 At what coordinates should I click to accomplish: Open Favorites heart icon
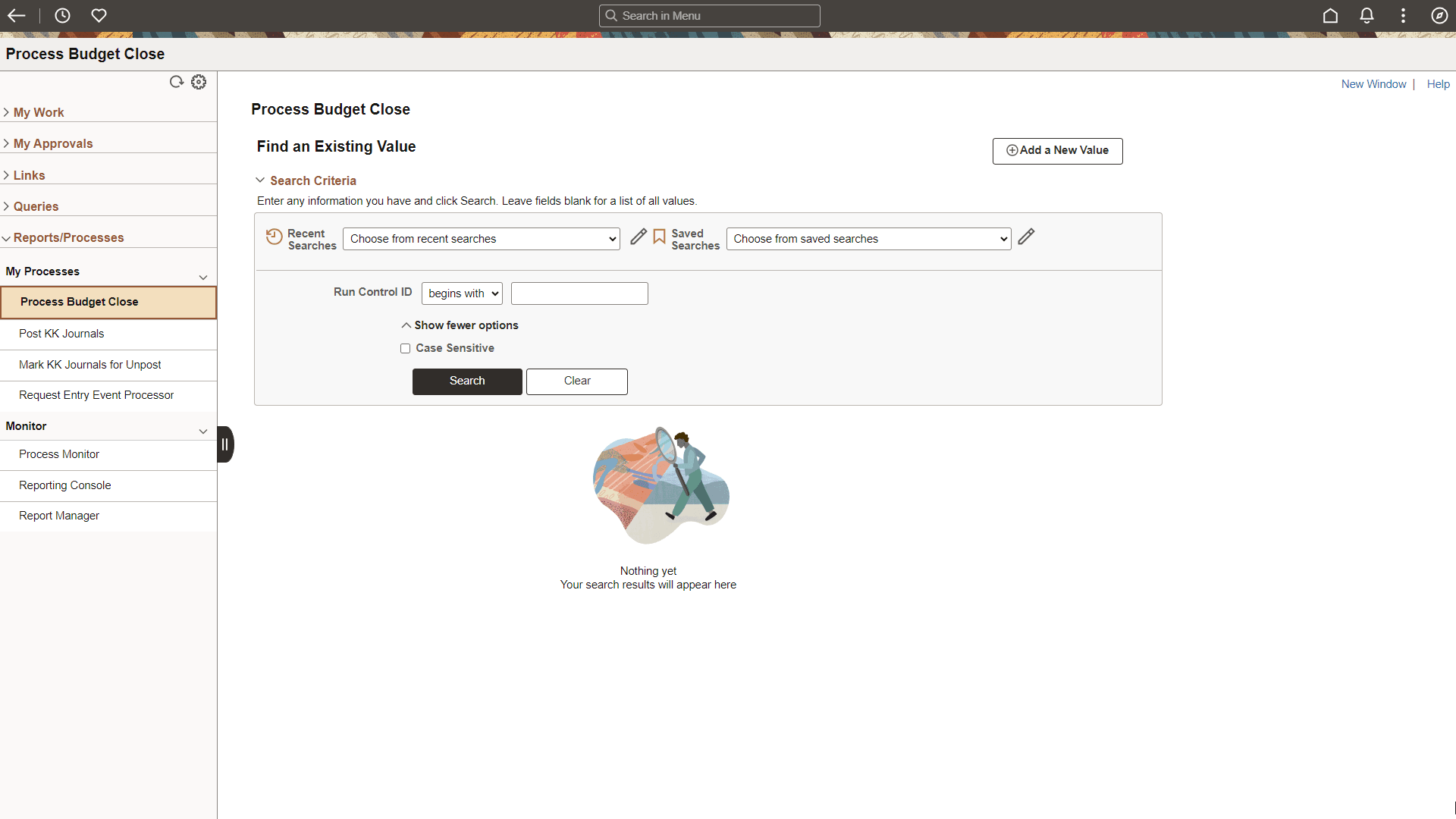99,15
